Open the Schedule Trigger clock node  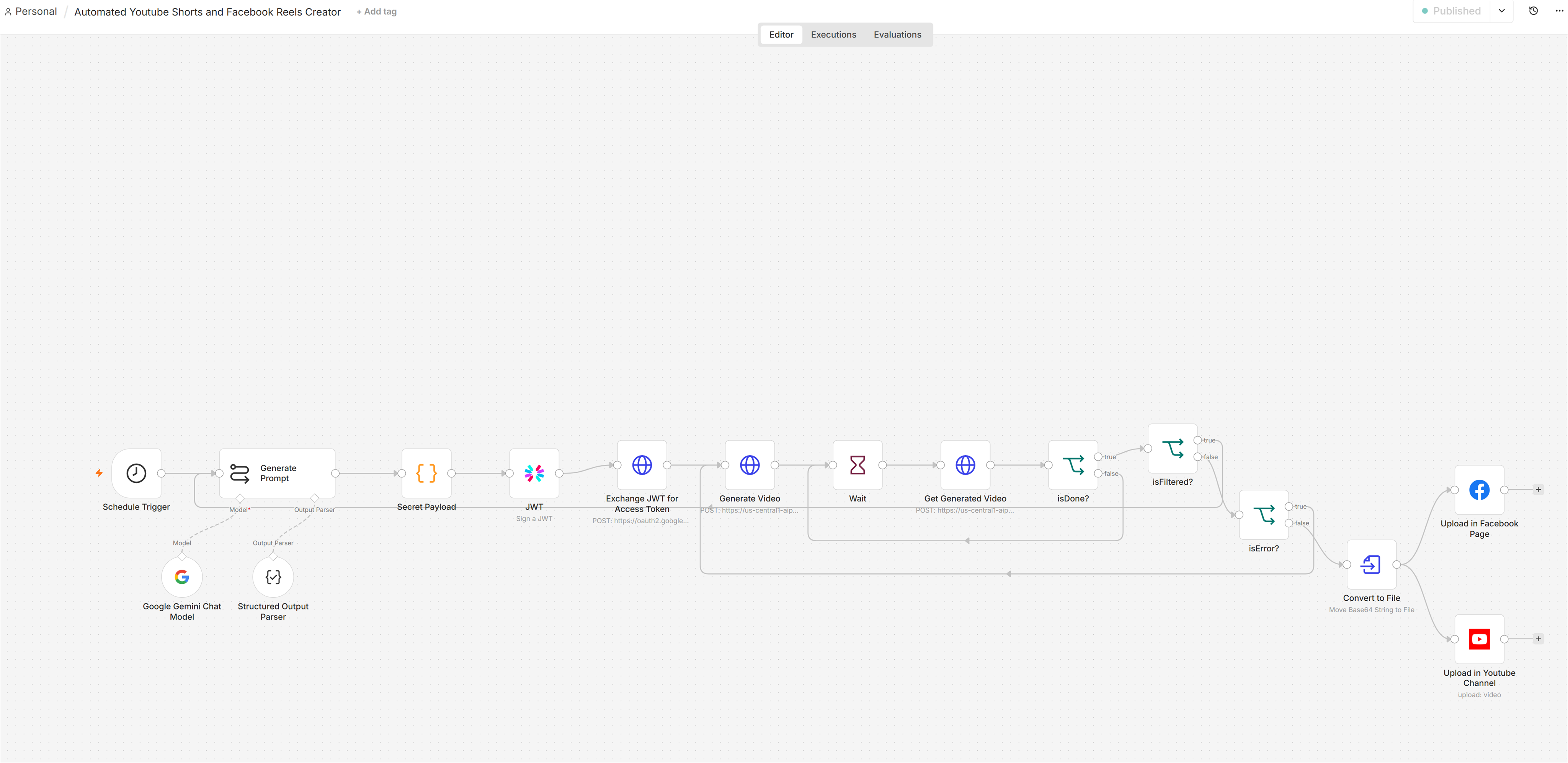click(136, 473)
